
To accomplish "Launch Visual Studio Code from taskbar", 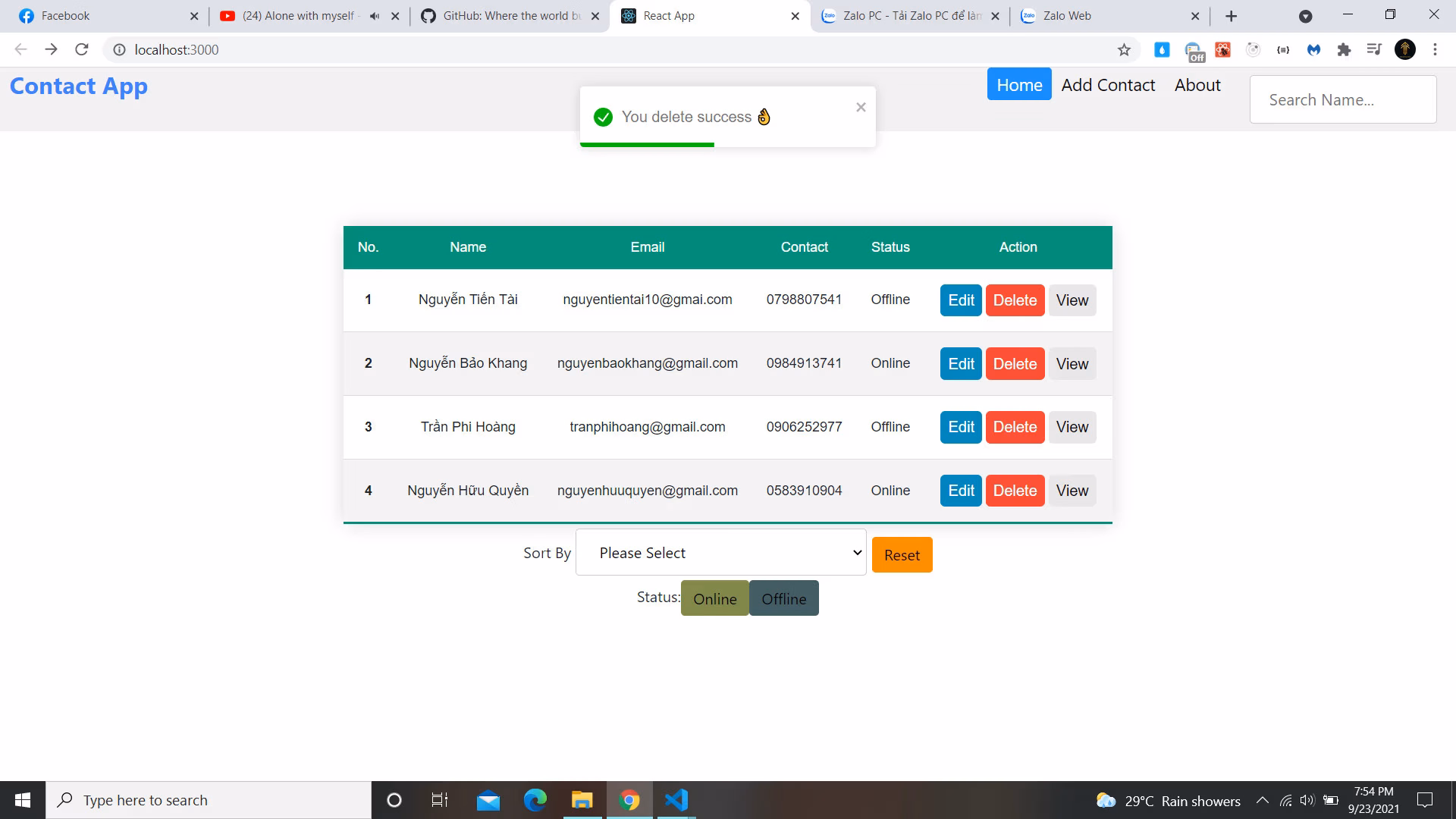I will click(x=676, y=800).
